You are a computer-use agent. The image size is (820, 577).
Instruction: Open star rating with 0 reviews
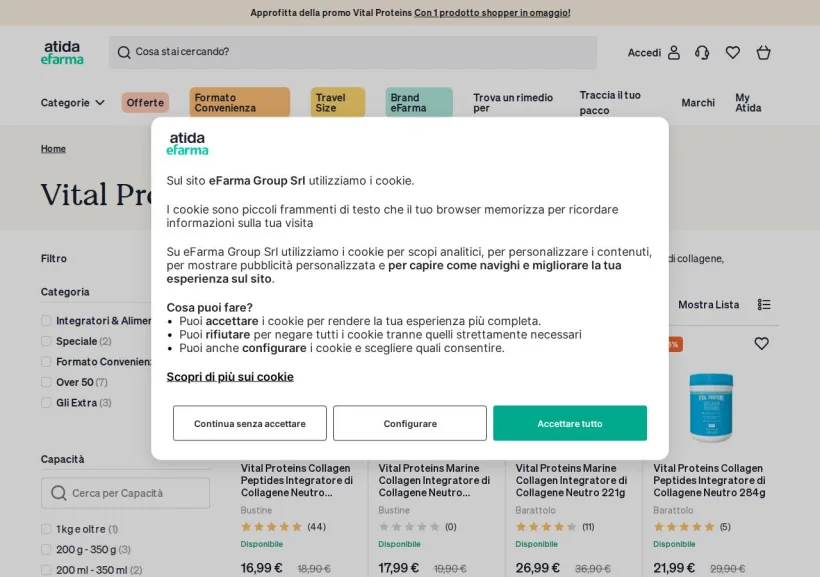[409, 527]
